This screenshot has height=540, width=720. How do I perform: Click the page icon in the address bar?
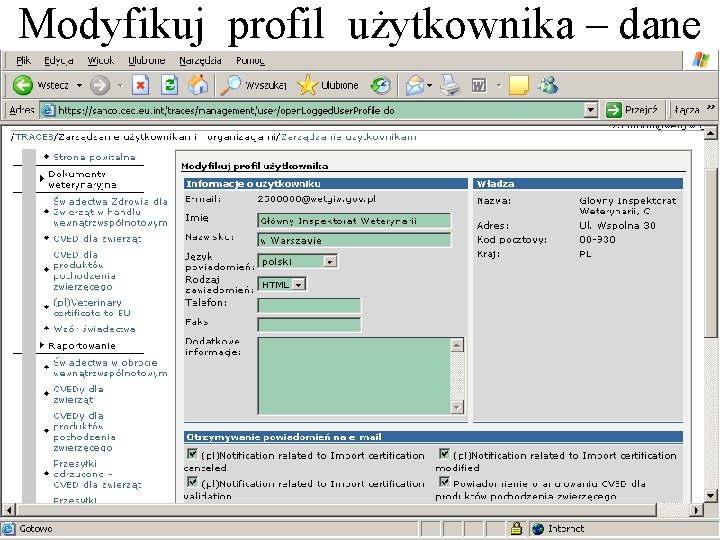[x=47, y=110]
